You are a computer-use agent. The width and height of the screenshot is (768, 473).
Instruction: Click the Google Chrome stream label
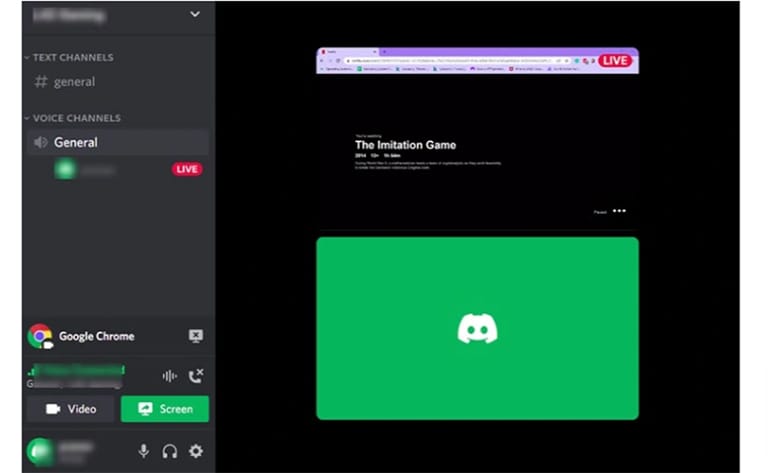pyautogui.click(x=96, y=336)
